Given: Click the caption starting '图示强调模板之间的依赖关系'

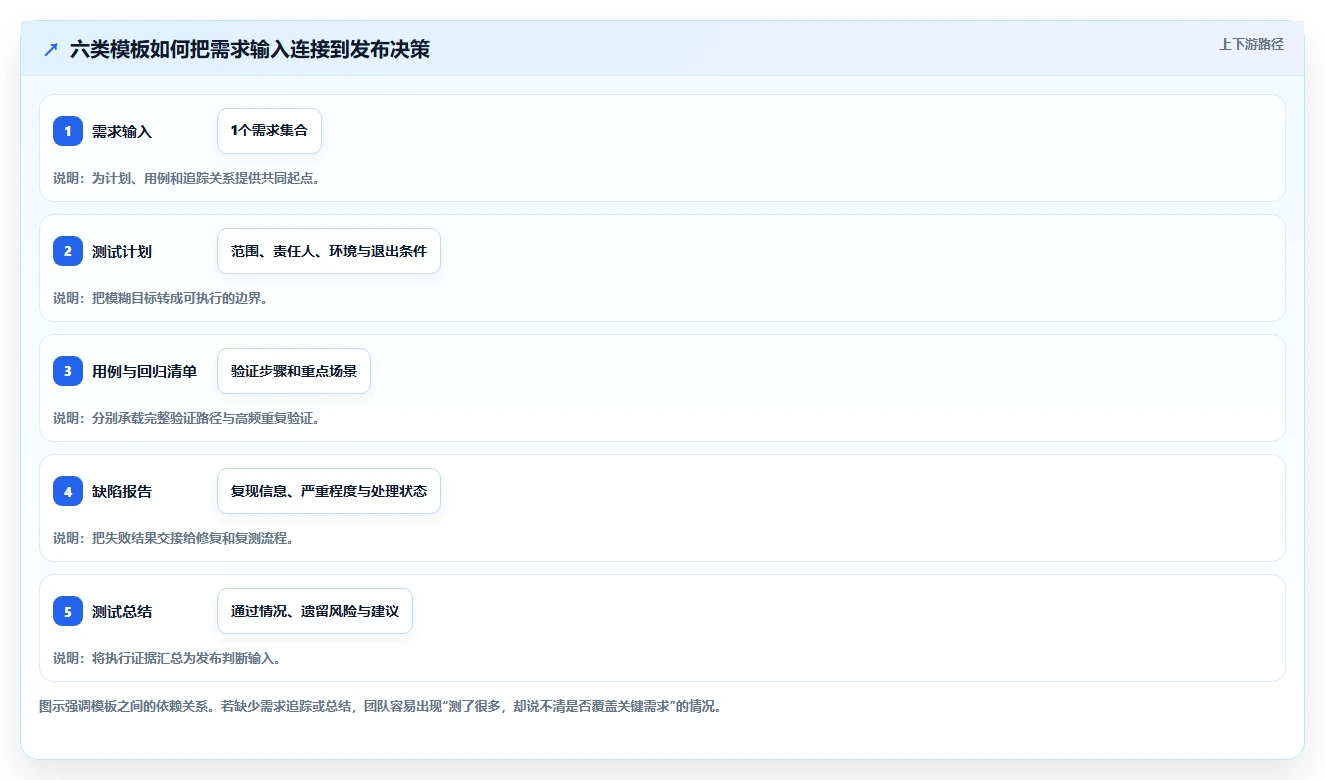Looking at the screenshot, I should click(x=380, y=706).
